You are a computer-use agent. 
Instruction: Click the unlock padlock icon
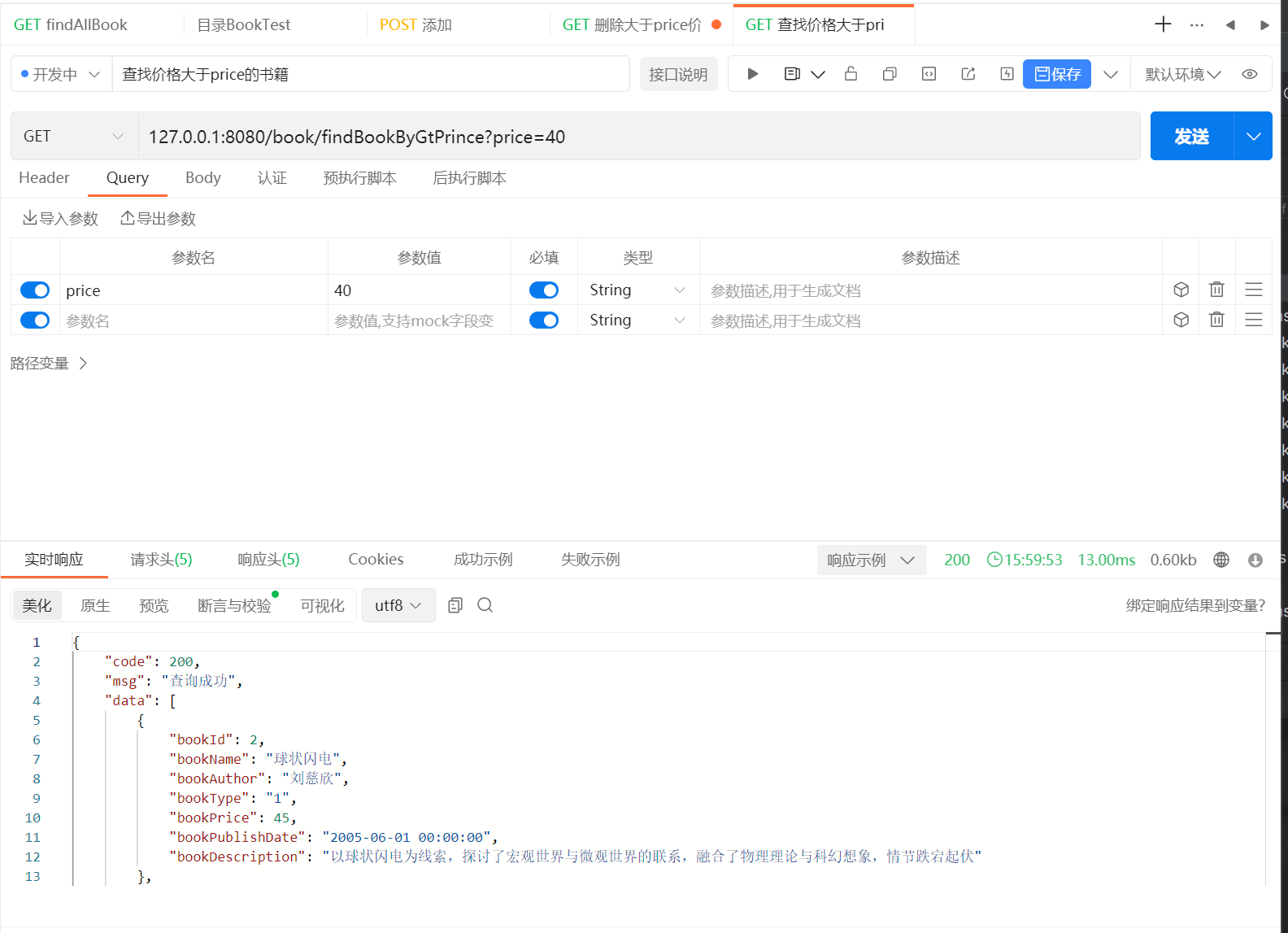851,74
